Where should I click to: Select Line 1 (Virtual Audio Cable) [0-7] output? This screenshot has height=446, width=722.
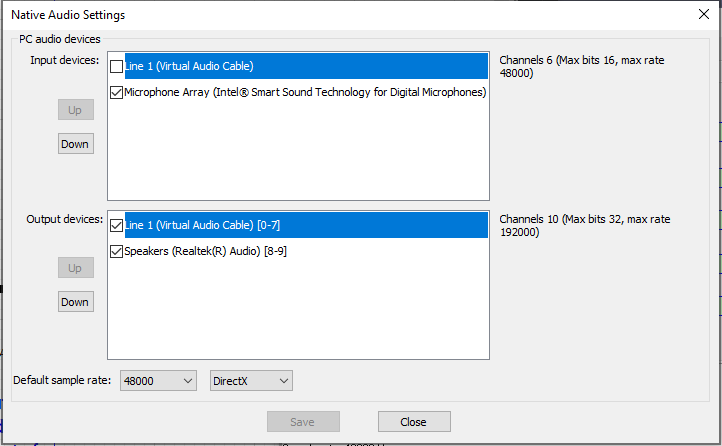tap(300, 225)
